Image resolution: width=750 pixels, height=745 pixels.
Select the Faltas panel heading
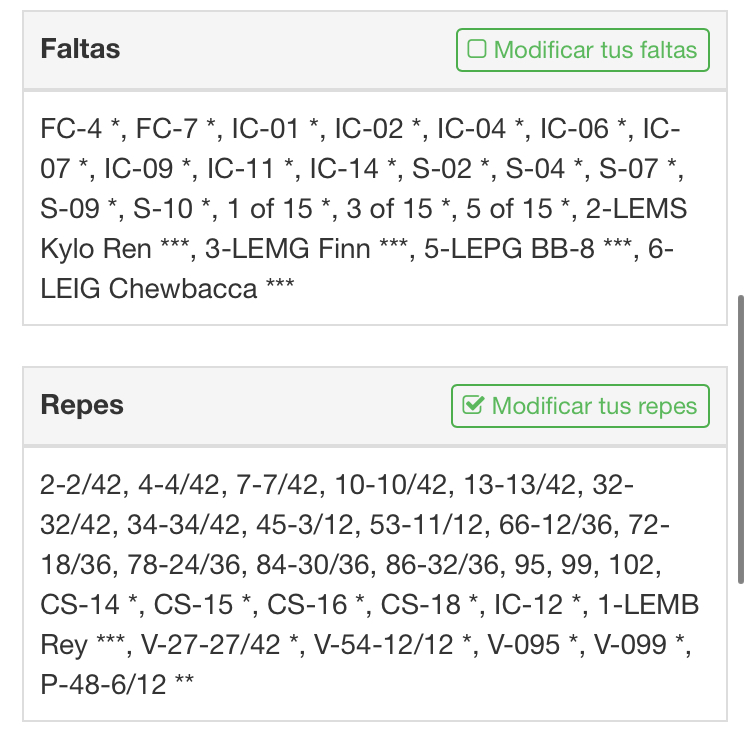tap(80, 49)
